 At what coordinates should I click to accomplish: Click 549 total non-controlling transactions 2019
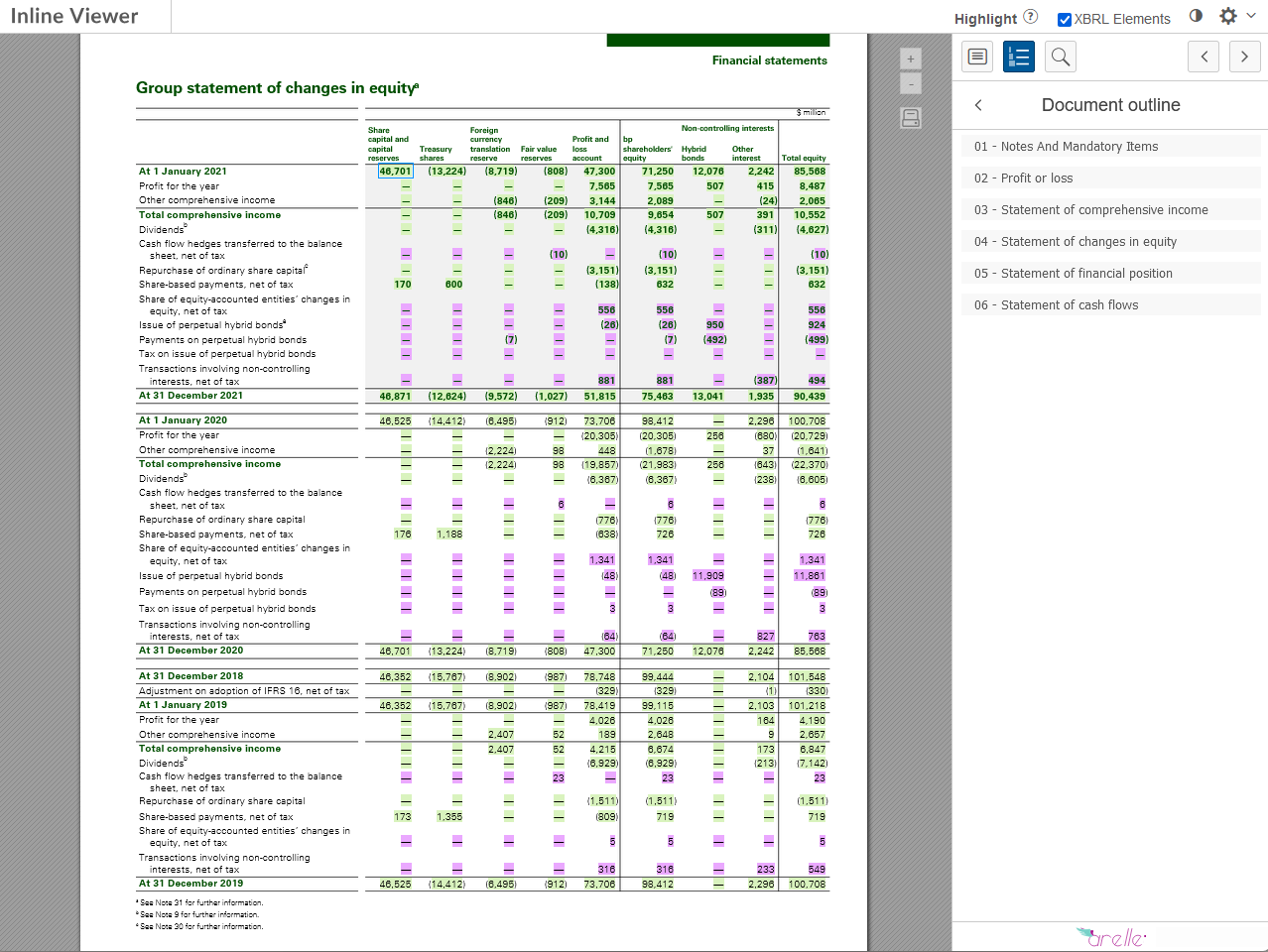click(817, 870)
